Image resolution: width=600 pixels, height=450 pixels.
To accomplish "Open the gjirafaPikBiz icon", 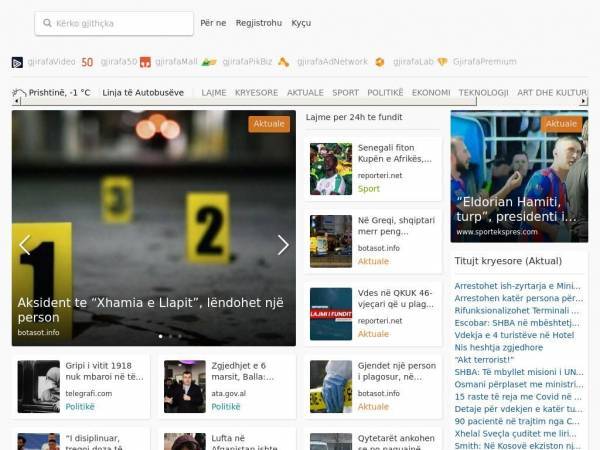I will [209, 62].
